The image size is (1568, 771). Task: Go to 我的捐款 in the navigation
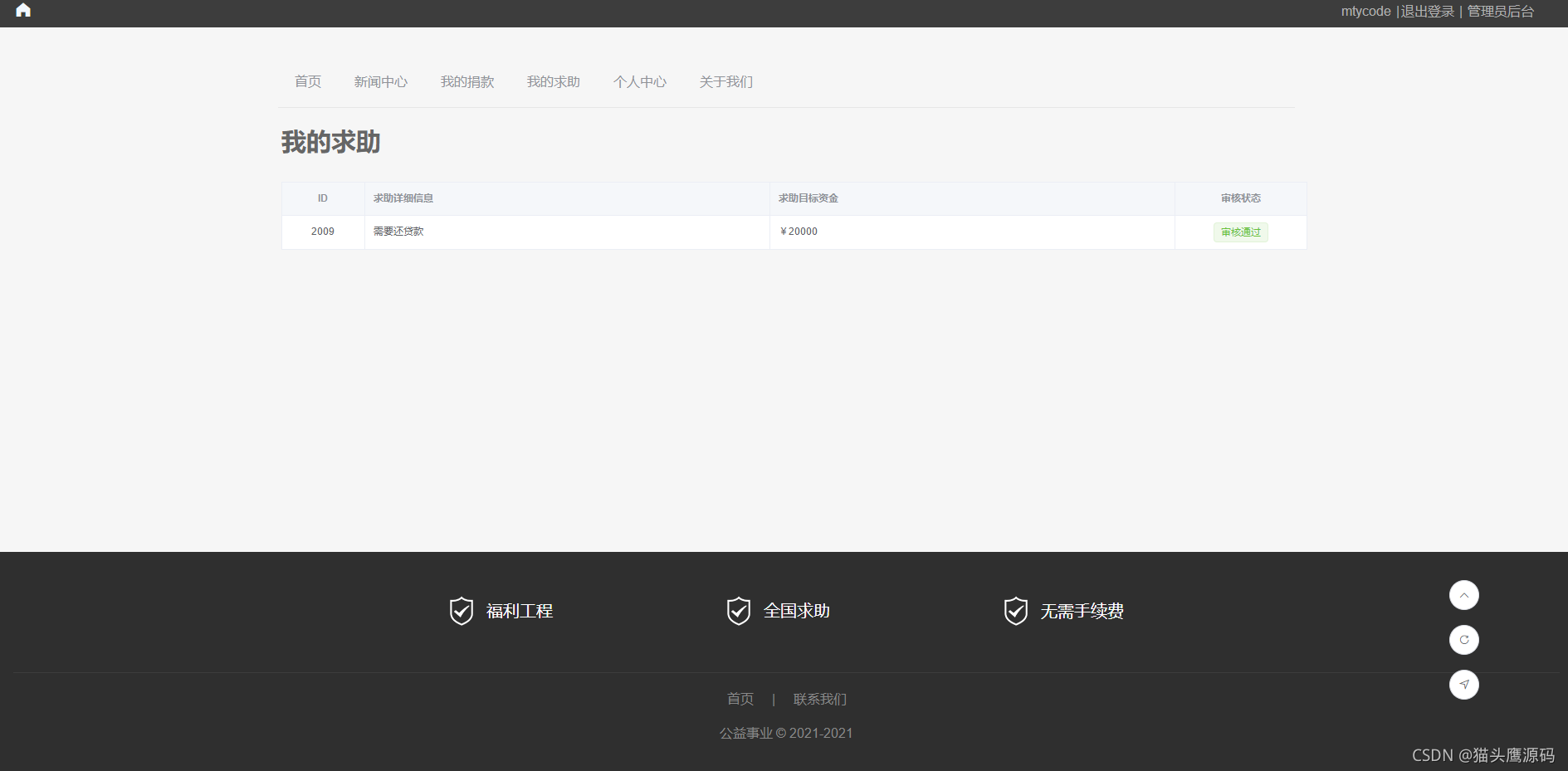click(x=467, y=81)
